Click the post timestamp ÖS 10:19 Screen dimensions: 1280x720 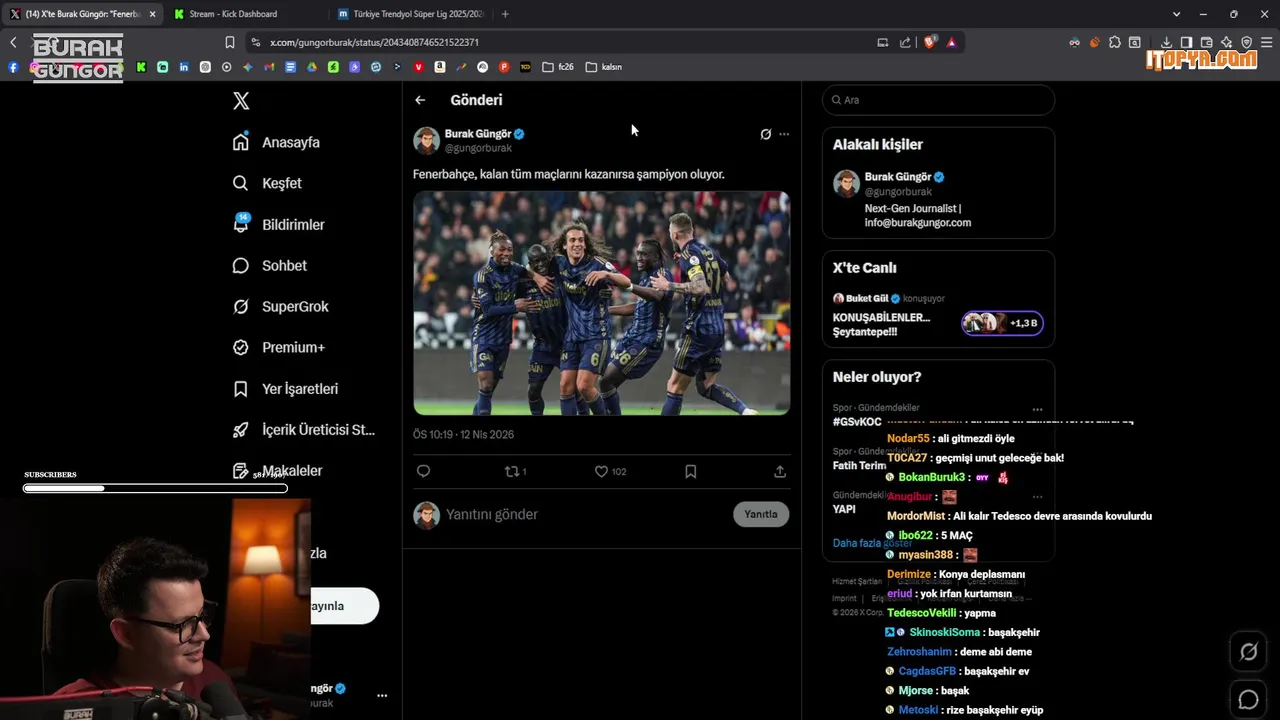[463, 434]
